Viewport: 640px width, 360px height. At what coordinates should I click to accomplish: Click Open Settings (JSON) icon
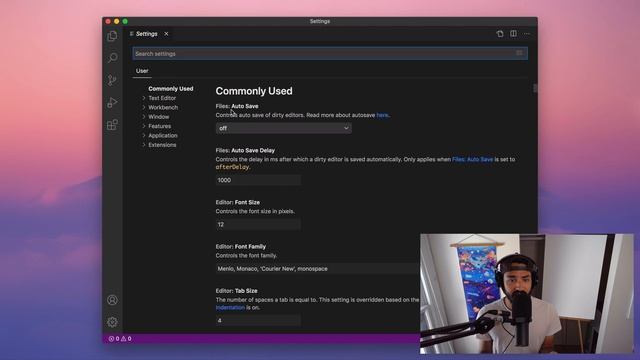500,34
